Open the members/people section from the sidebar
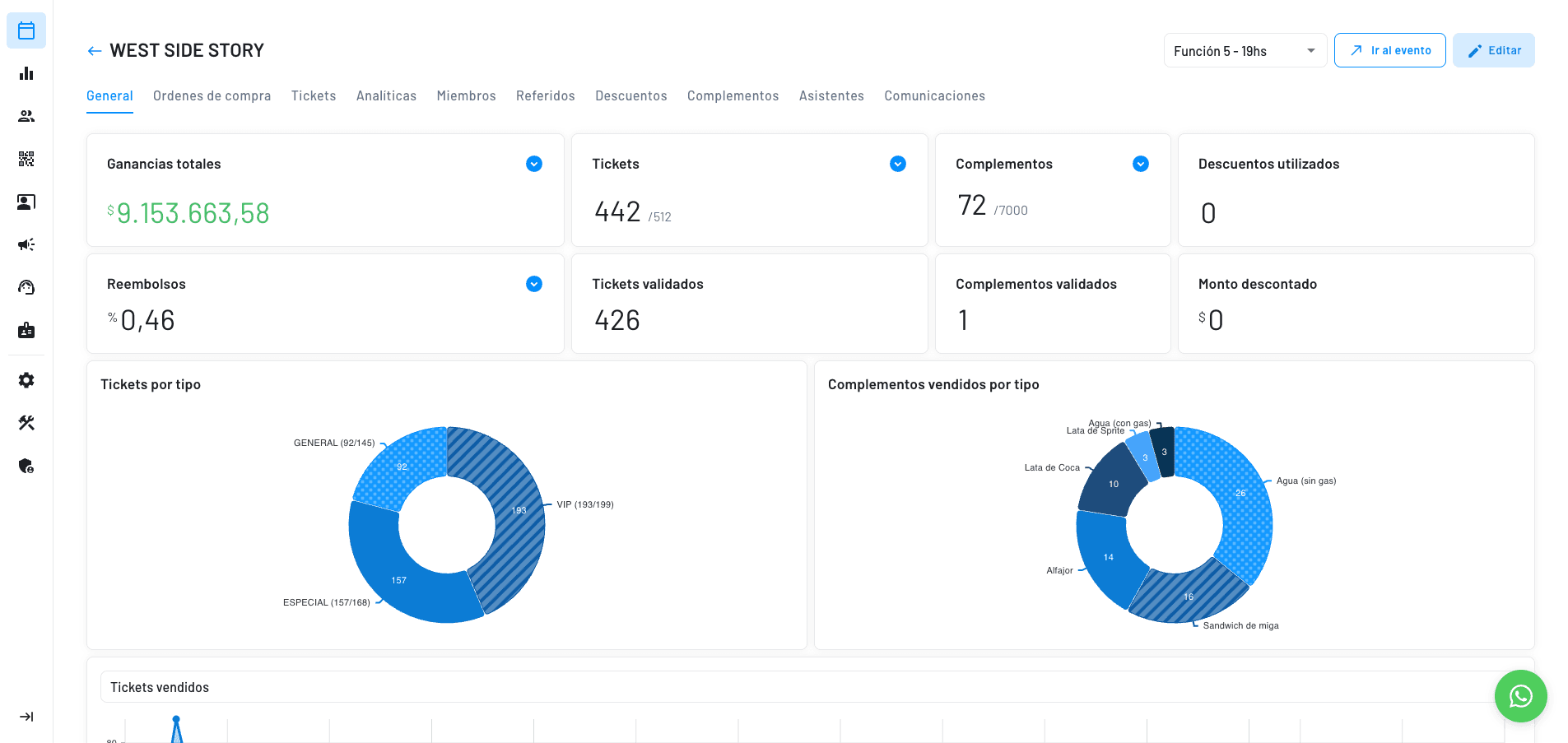This screenshot has height=743, width=1568. pos(26,116)
